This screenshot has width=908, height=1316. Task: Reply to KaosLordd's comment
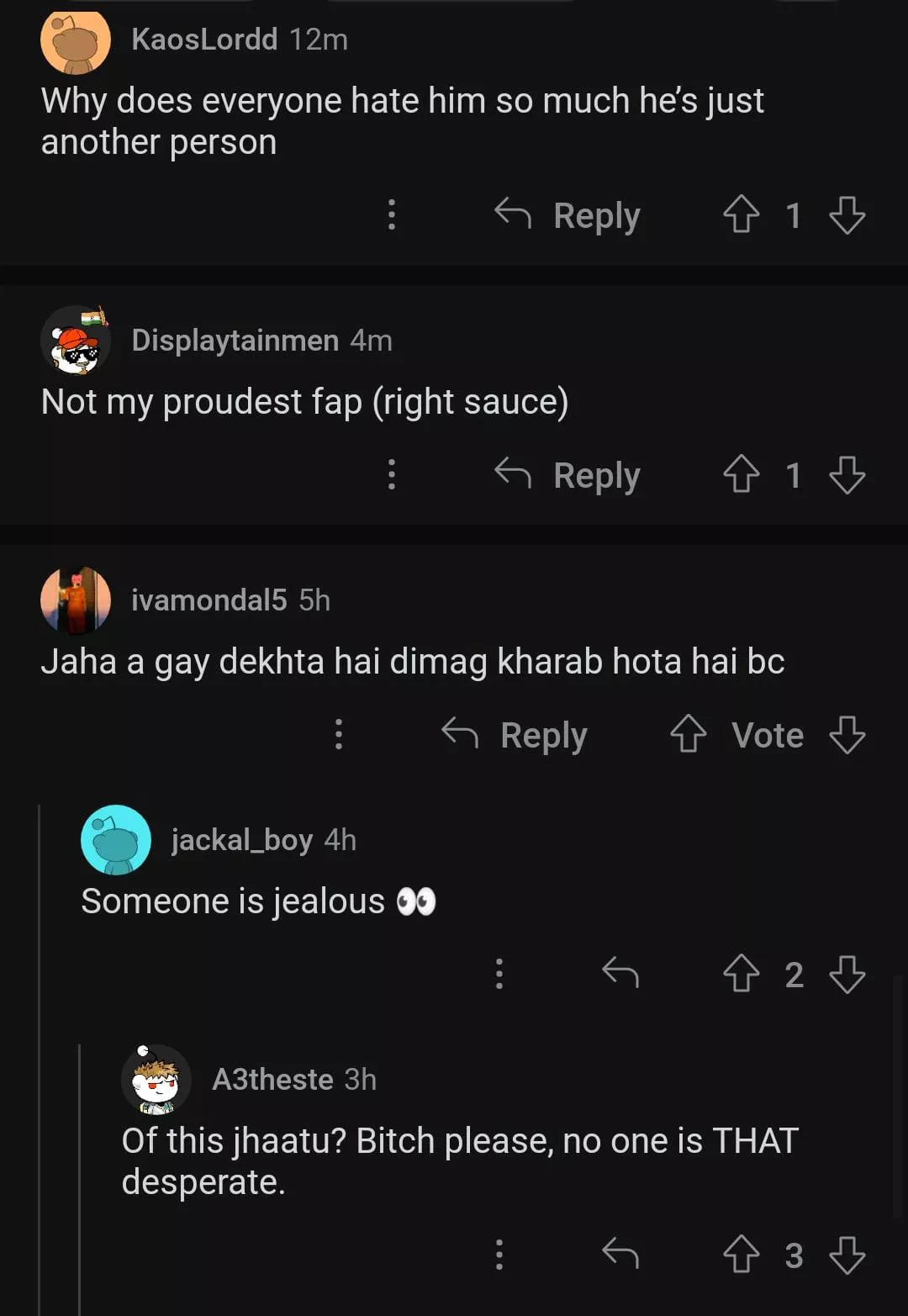pyautogui.click(x=567, y=215)
